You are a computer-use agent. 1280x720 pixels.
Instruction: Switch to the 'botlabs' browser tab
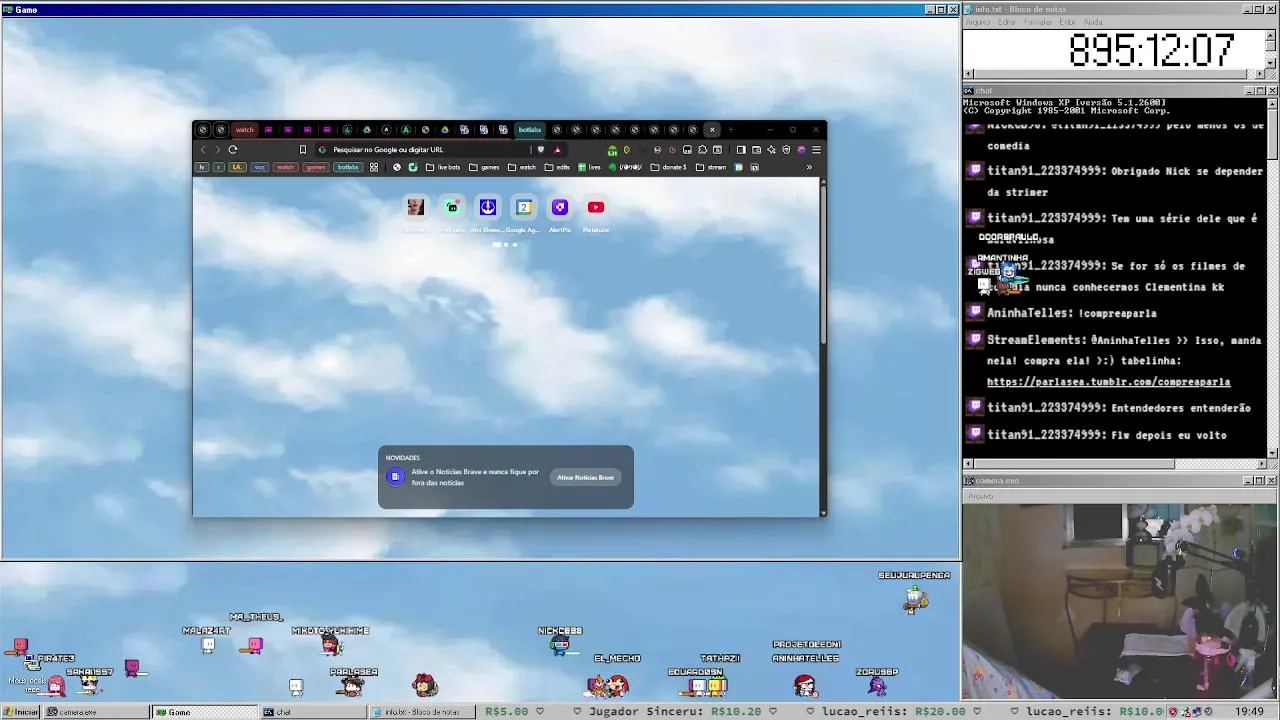point(530,129)
